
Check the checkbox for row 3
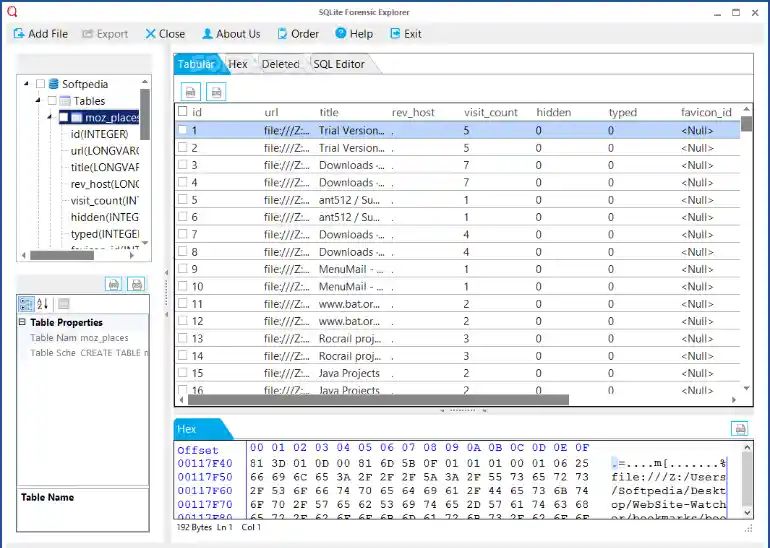coord(183,164)
